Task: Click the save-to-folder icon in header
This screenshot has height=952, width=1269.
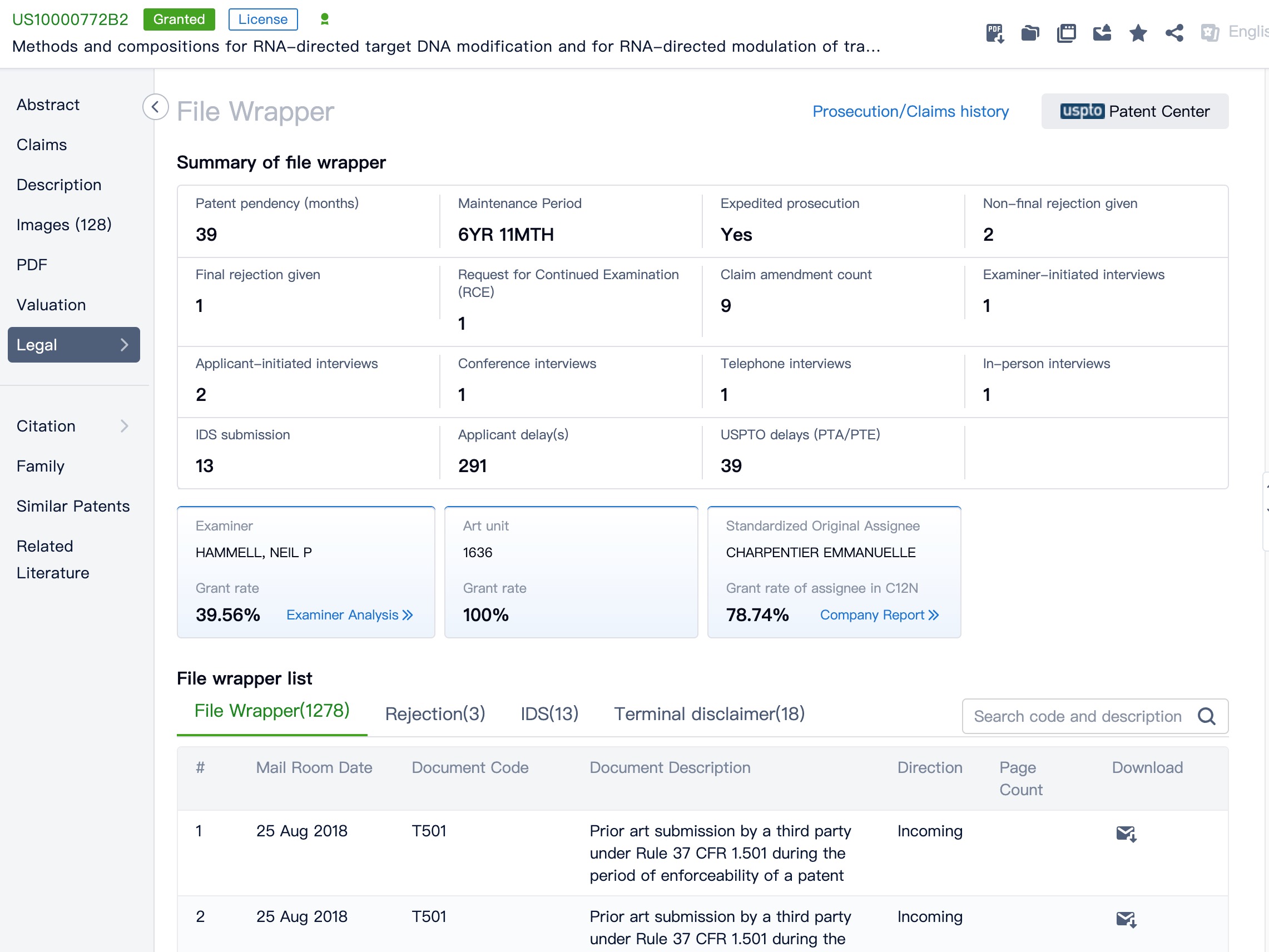Action: [x=1030, y=33]
